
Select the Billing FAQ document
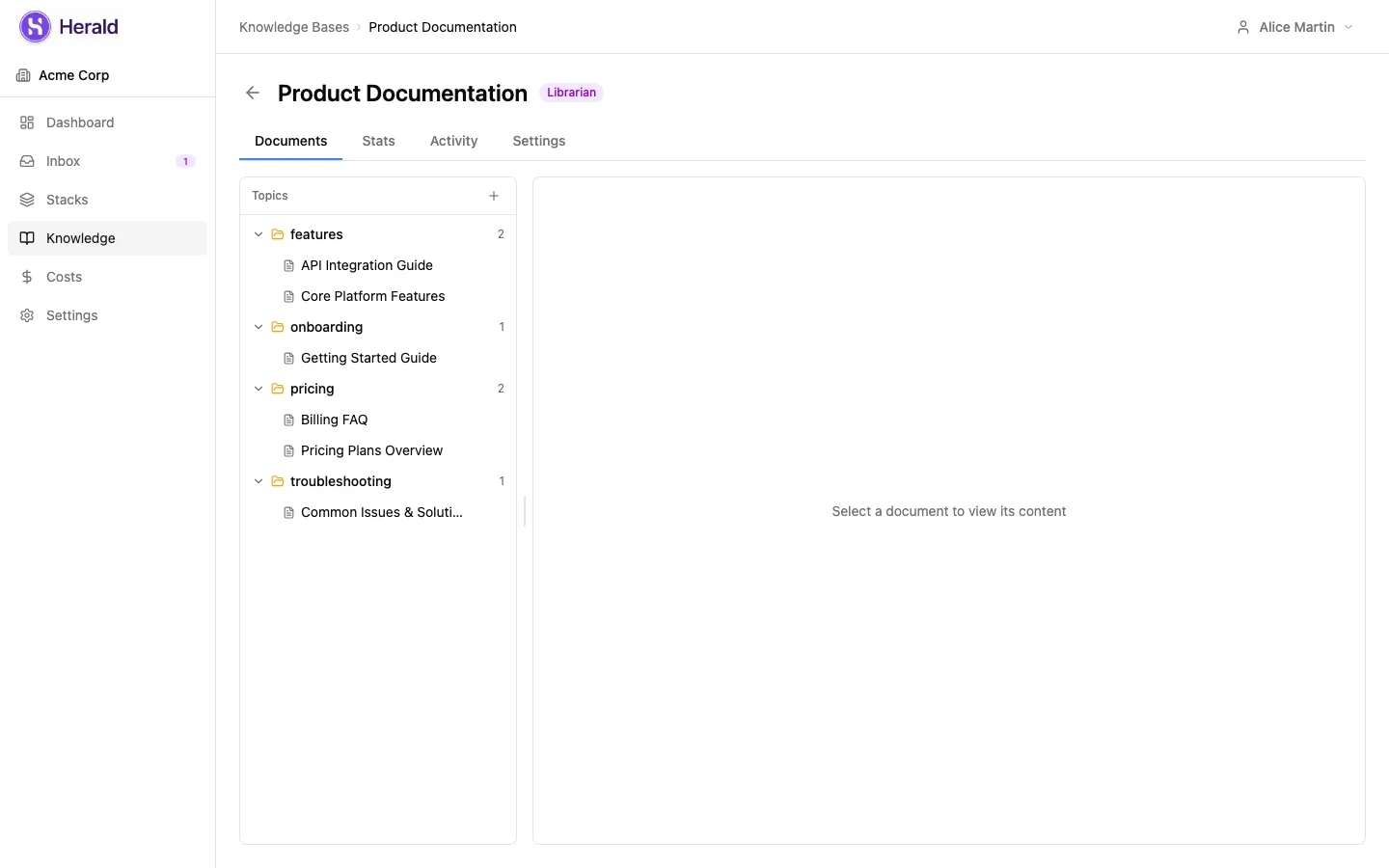tap(334, 420)
